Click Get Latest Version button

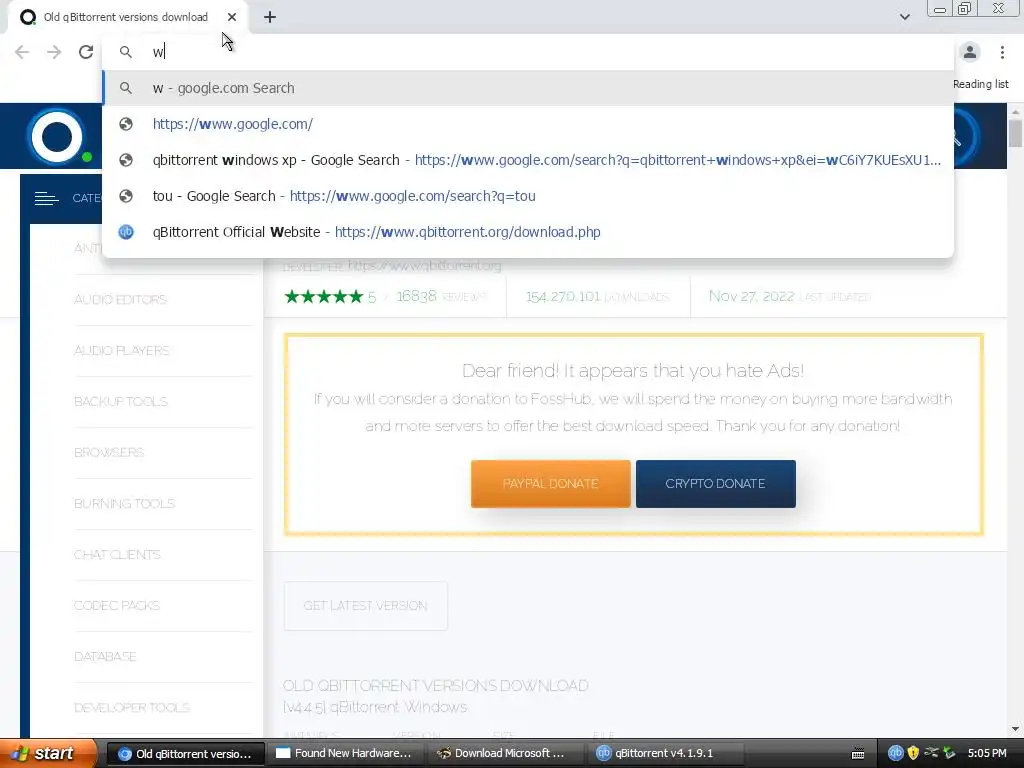point(366,606)
